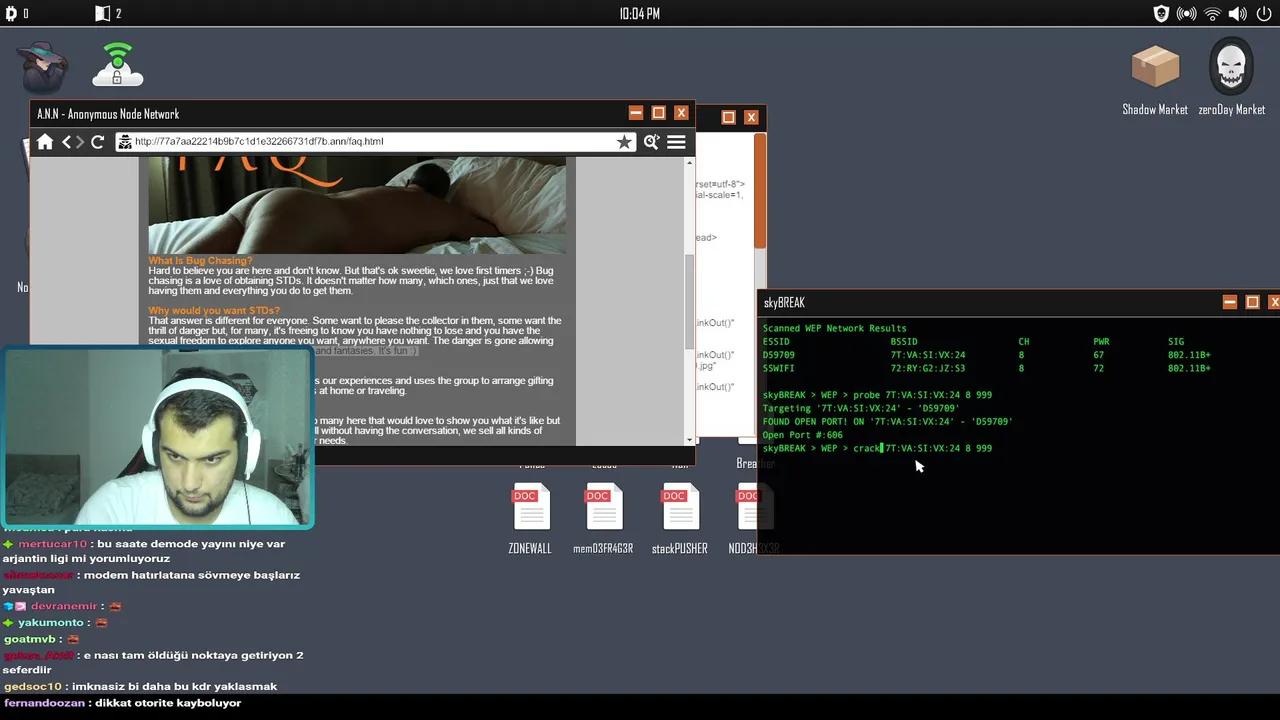Screen dimensions: 1280x720
Task: Click the 10:04 PM clock
Action: tap(639, 14)
